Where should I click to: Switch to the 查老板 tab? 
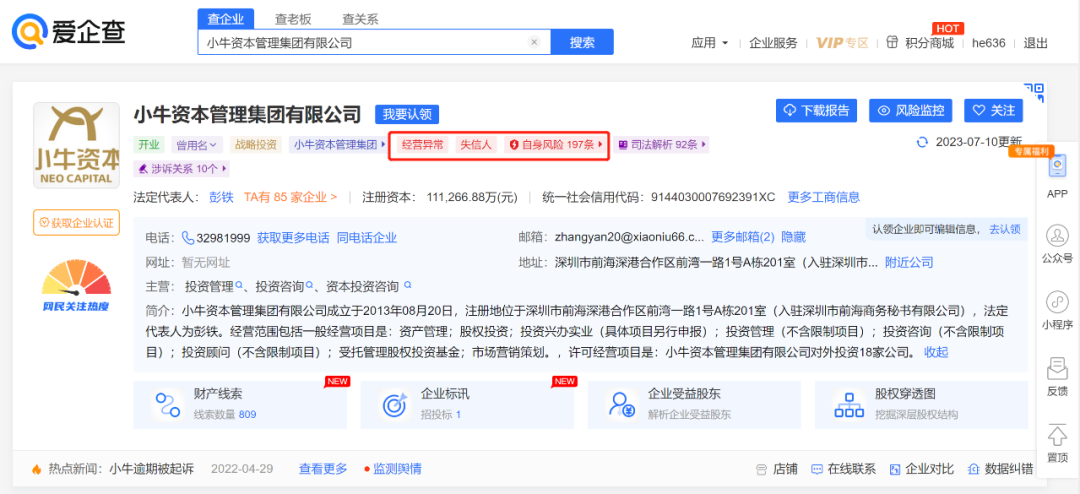click(293, 19)
